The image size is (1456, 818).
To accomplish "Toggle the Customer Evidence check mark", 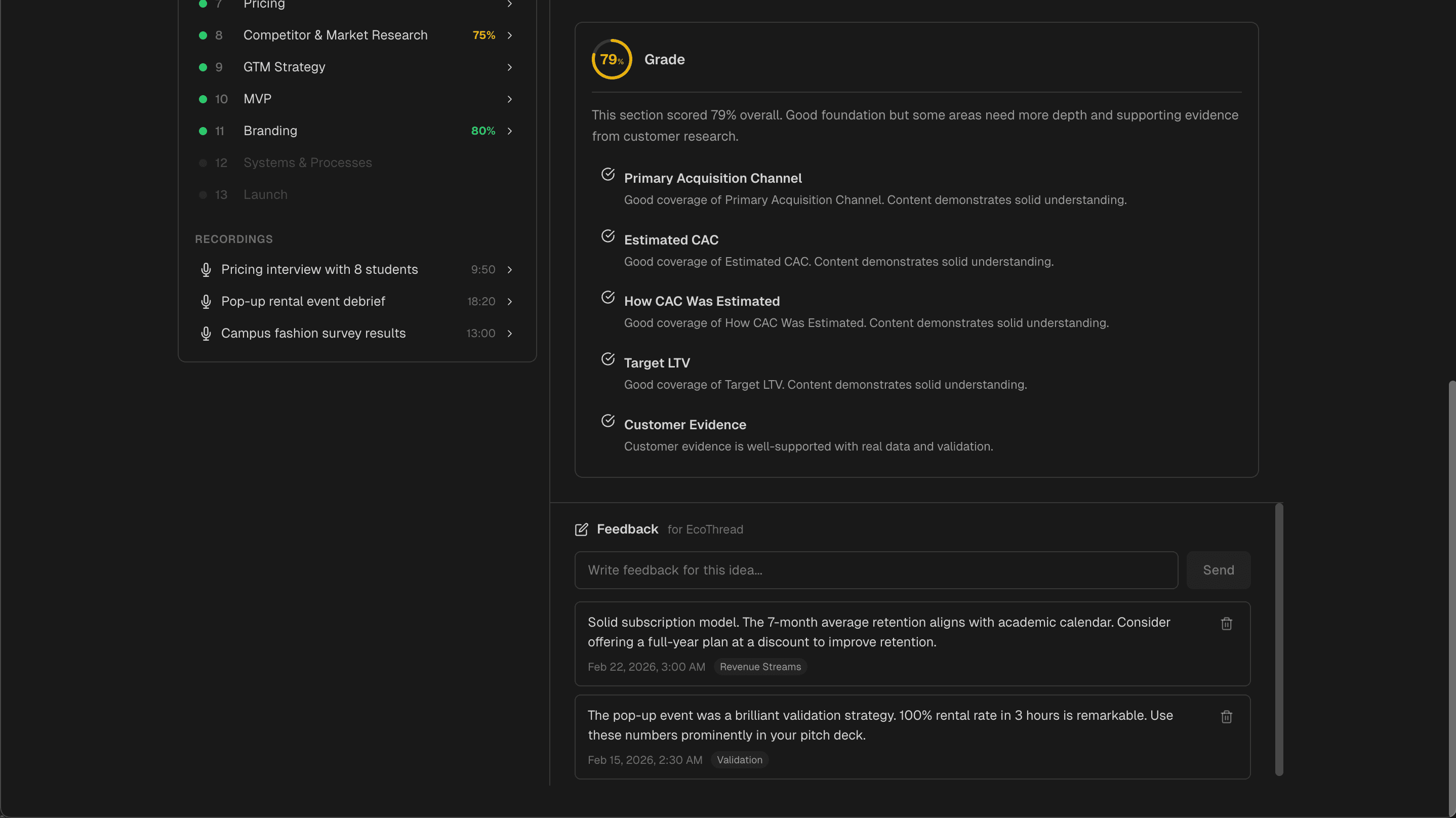I will pyautogui.click(x=608, y=421).
